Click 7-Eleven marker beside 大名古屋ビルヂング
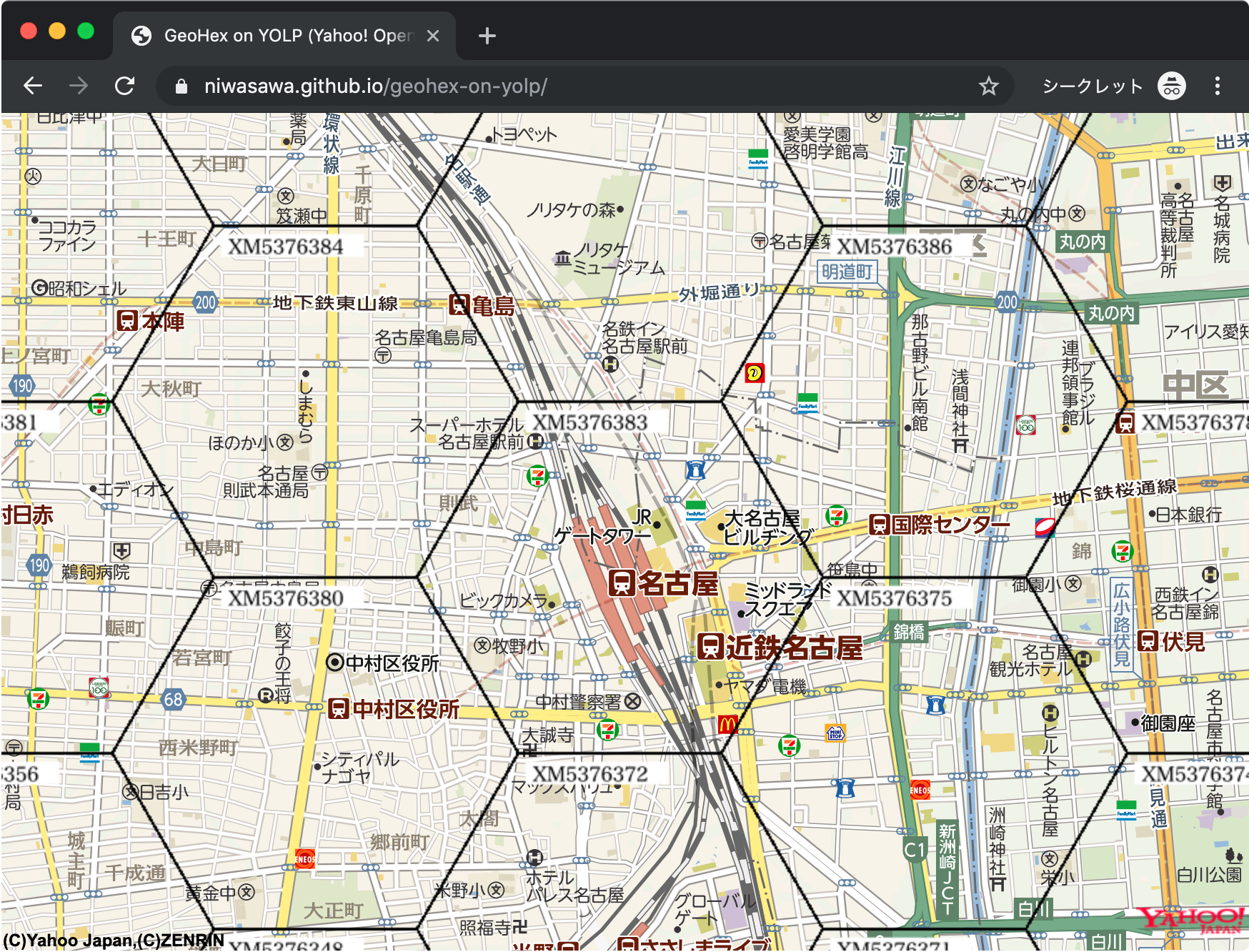The width and height of the screenshot is (1249, 952). click(837, 515)
